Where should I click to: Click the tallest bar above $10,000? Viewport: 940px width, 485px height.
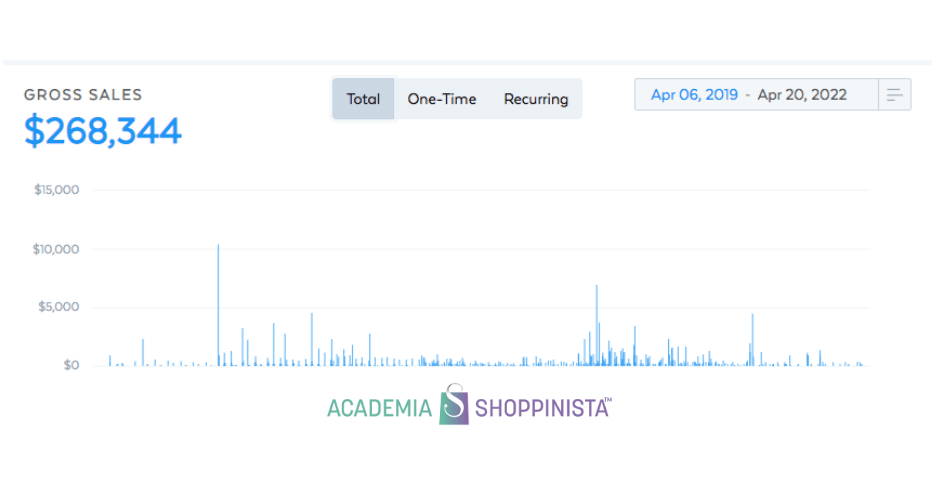218,305
